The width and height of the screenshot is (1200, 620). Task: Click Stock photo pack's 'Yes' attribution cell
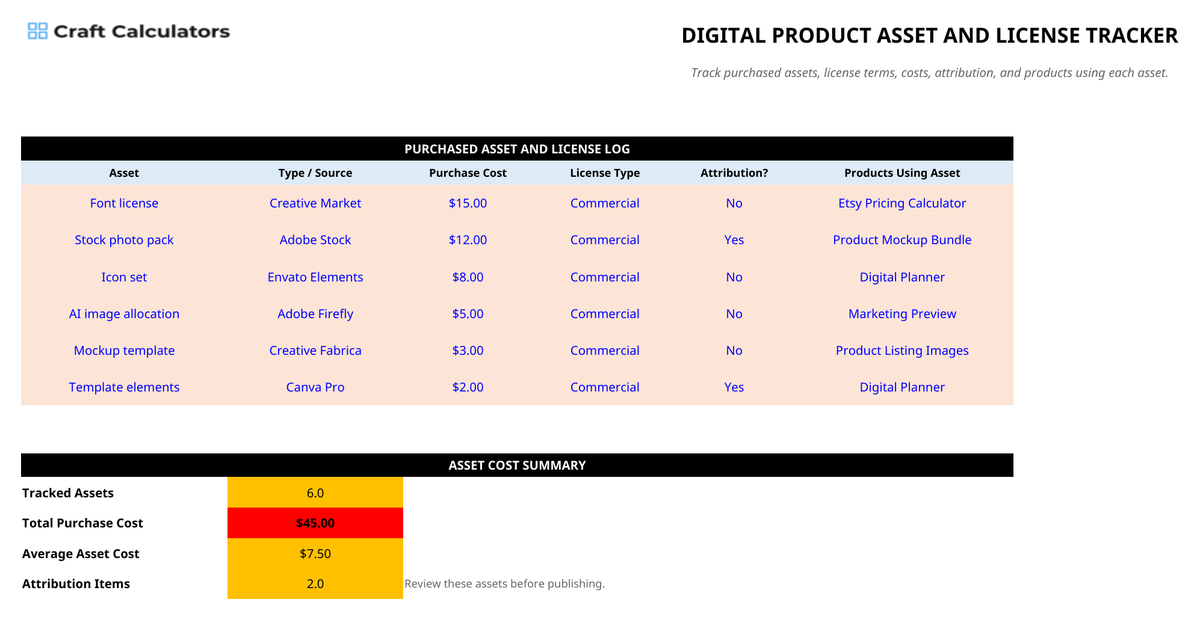734,240
